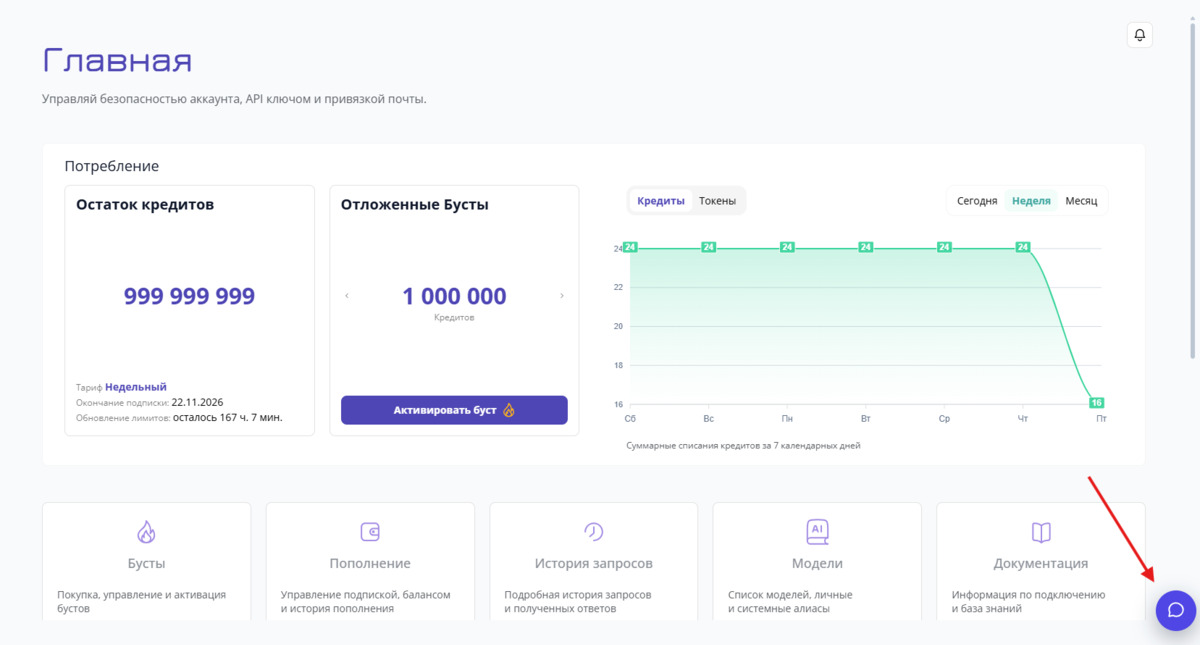
Task: Show next deferred boost with right arrow
Action: coord(562,296)
